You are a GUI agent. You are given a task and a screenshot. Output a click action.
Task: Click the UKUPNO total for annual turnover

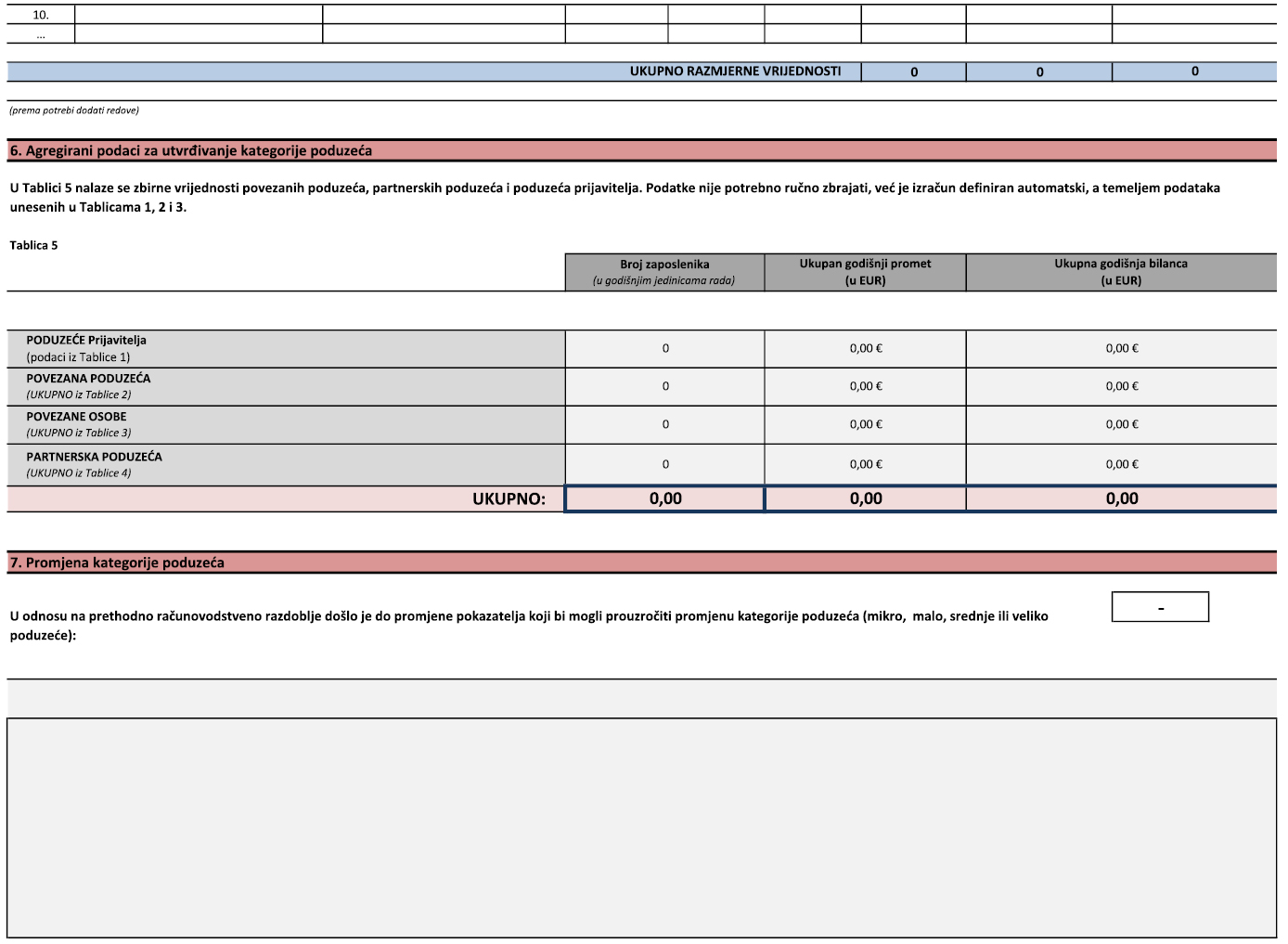click(x=865, y=499)
